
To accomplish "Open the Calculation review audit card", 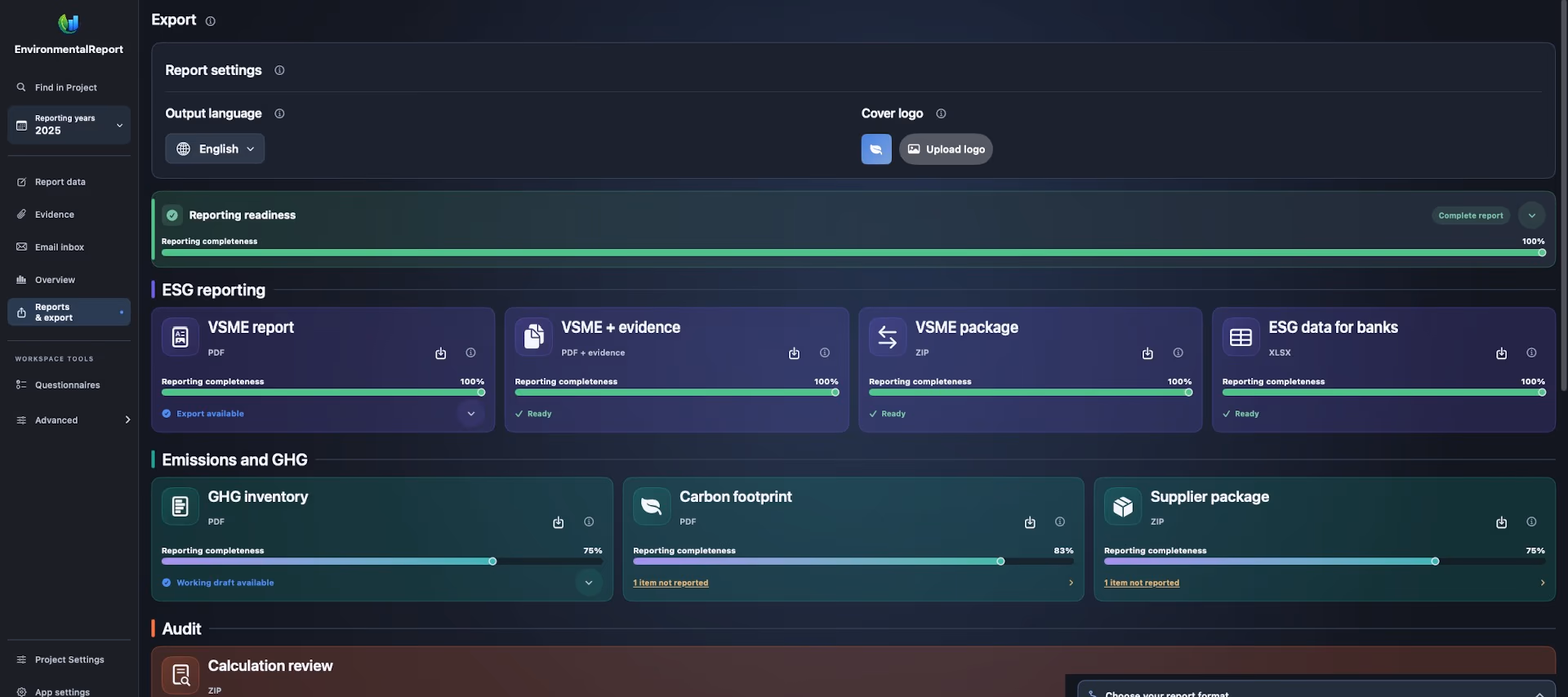I will [853, 673].
